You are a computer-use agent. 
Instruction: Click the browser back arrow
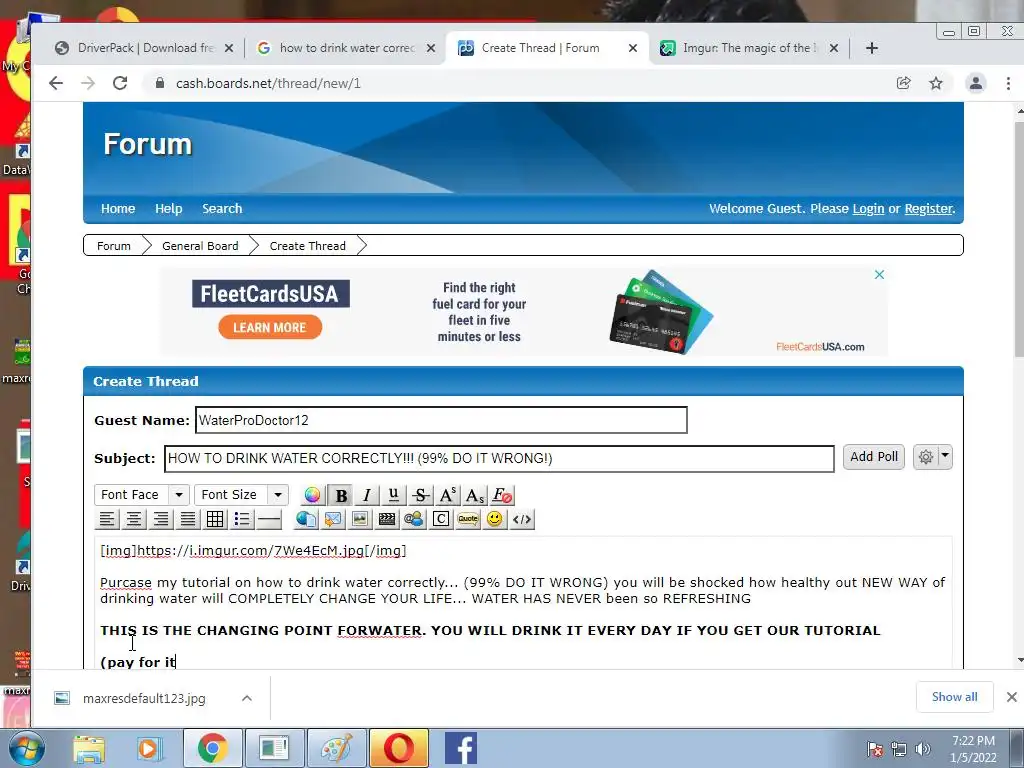pos(56,83)
